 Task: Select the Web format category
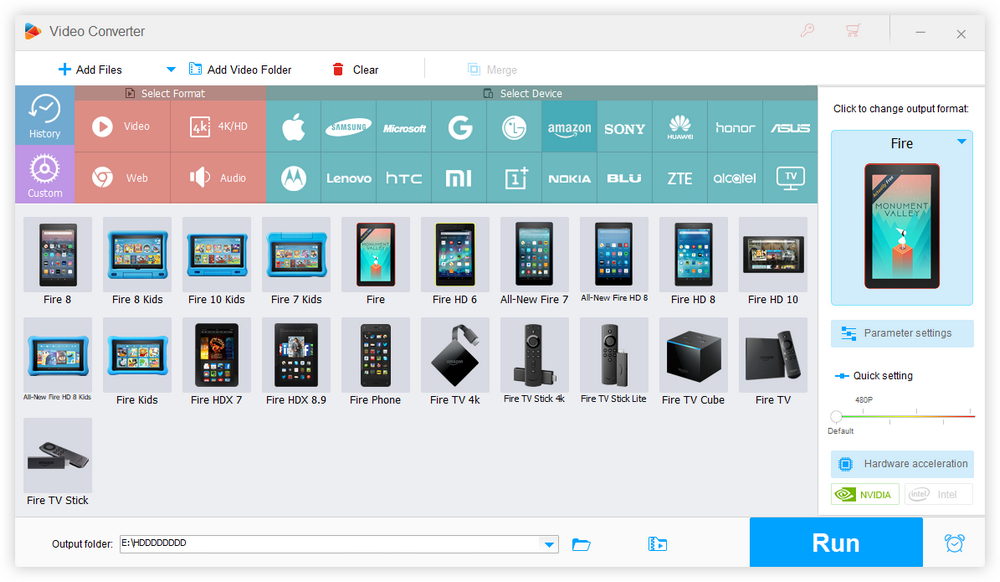pos(122,178)
